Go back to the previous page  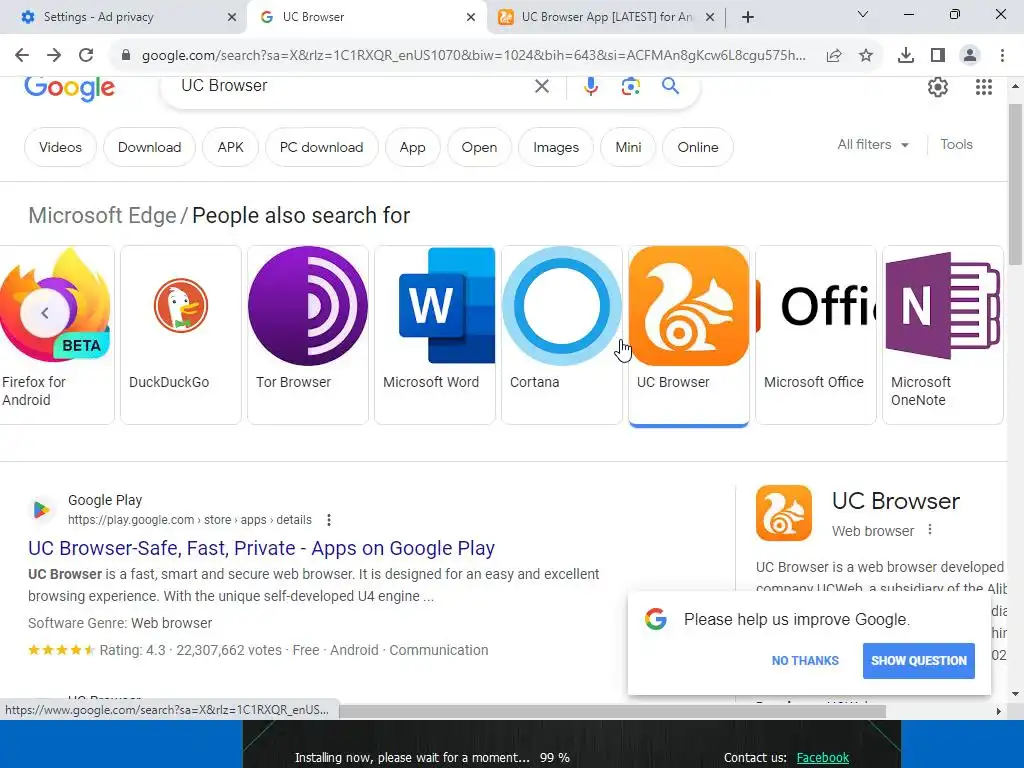(x=22, y=56)
